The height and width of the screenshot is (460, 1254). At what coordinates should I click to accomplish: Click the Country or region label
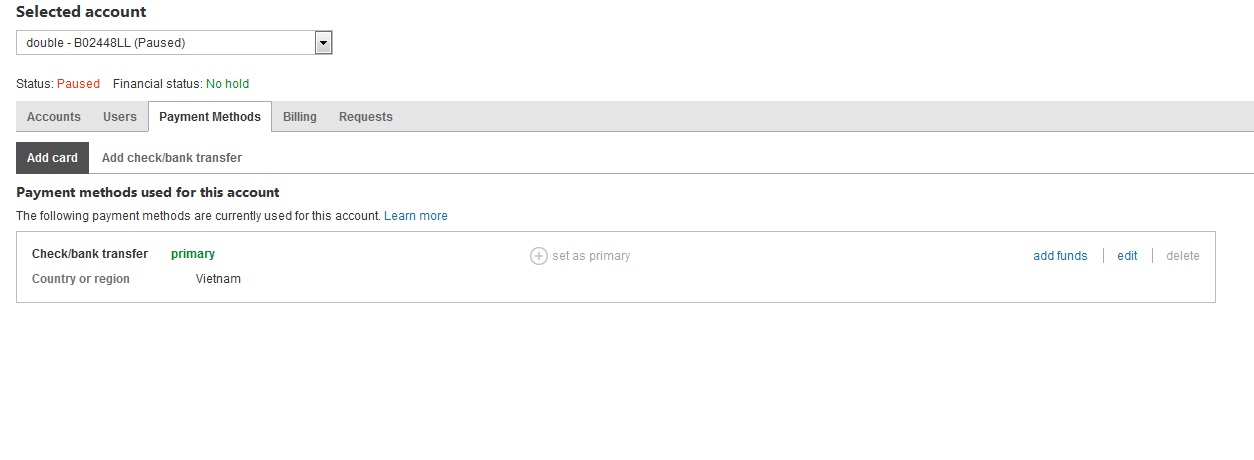[x=81, y=279]
